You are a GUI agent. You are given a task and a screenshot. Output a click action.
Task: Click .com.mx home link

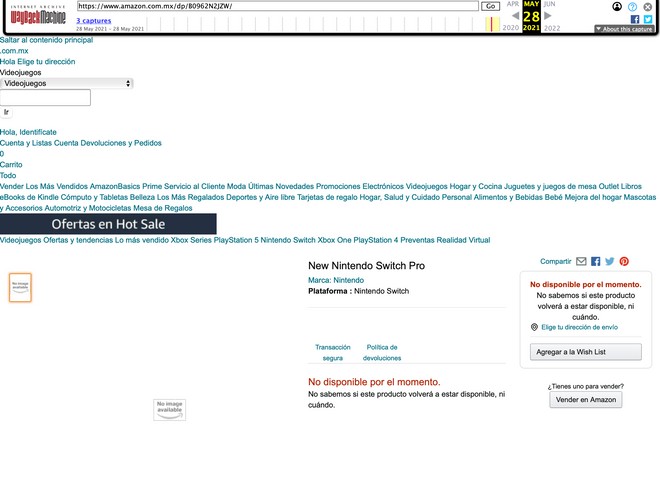pyautogui.click(x=14, y=51)
